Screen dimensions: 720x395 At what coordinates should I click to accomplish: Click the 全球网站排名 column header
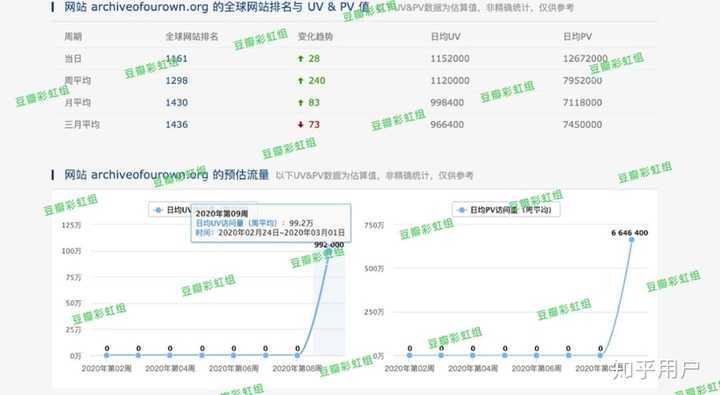pos(191,37)
